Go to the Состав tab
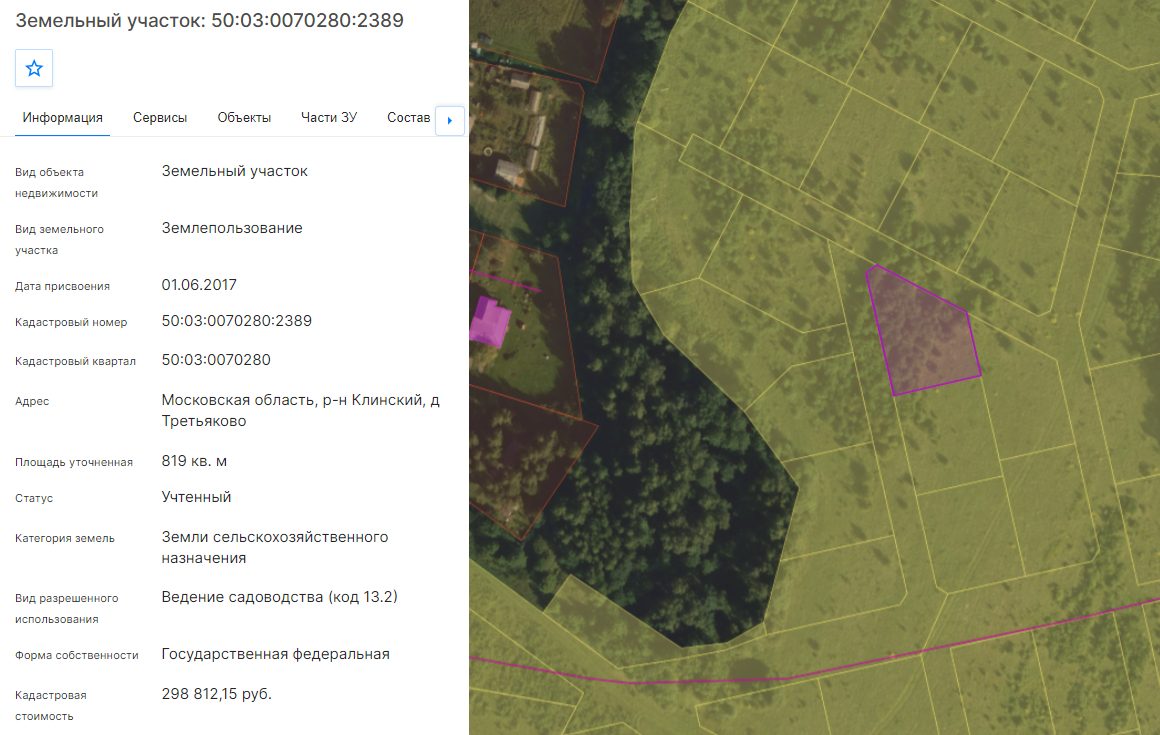The height and width of the screenshot is (735, 1160). tap(408, 118)
